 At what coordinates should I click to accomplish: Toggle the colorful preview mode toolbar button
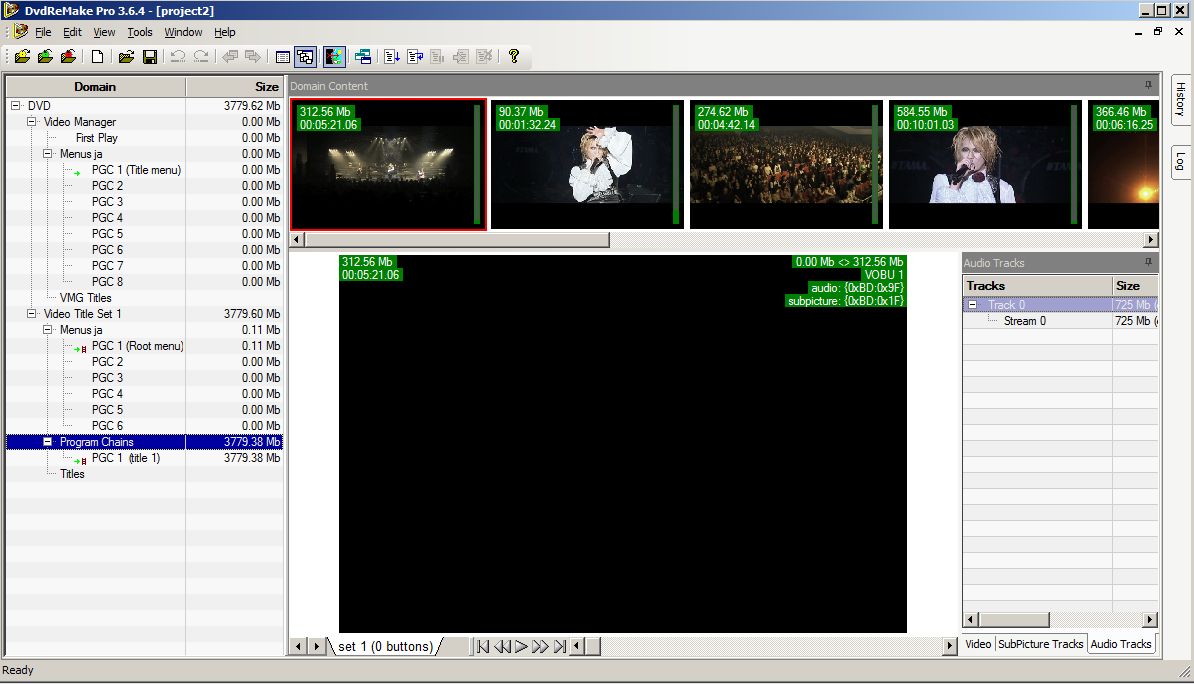[334, 57]
